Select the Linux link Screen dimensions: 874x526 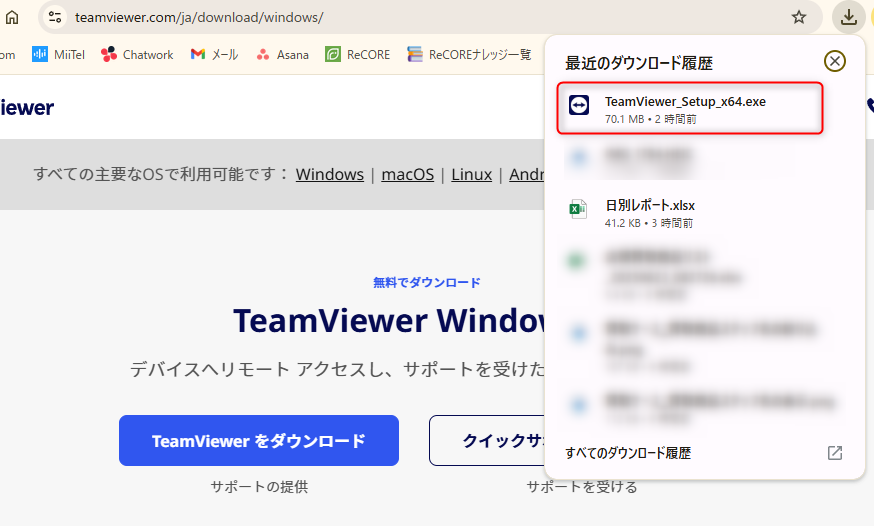472,174
